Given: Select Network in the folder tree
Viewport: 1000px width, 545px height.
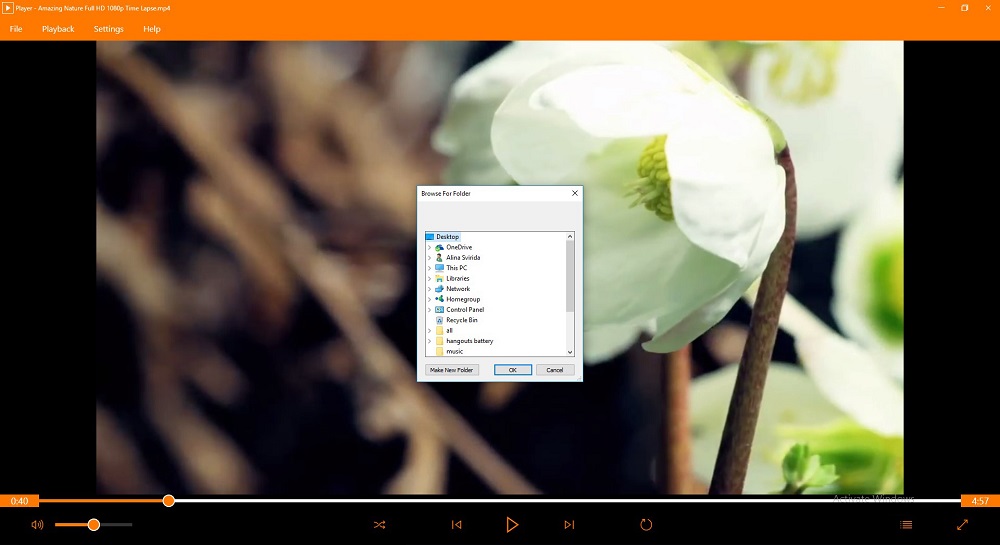Looking at the screenshot, I should point(458,289).
